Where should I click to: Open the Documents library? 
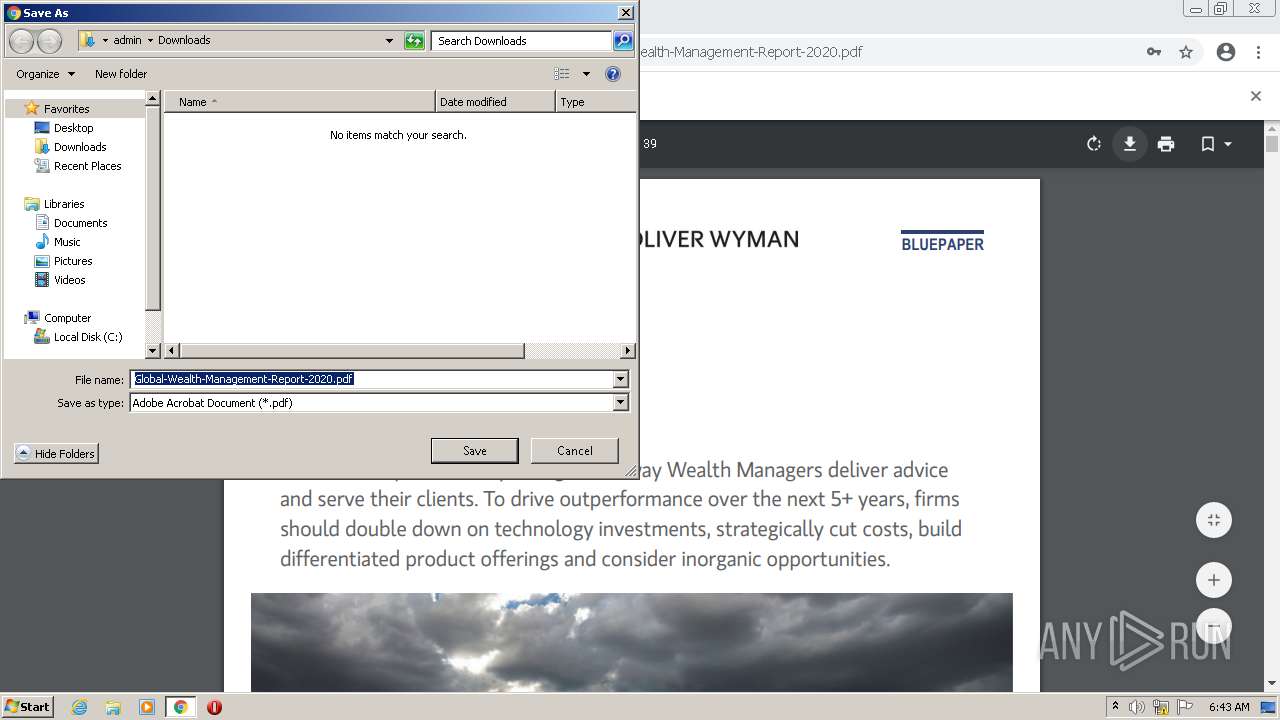click(x=81, y=223)
